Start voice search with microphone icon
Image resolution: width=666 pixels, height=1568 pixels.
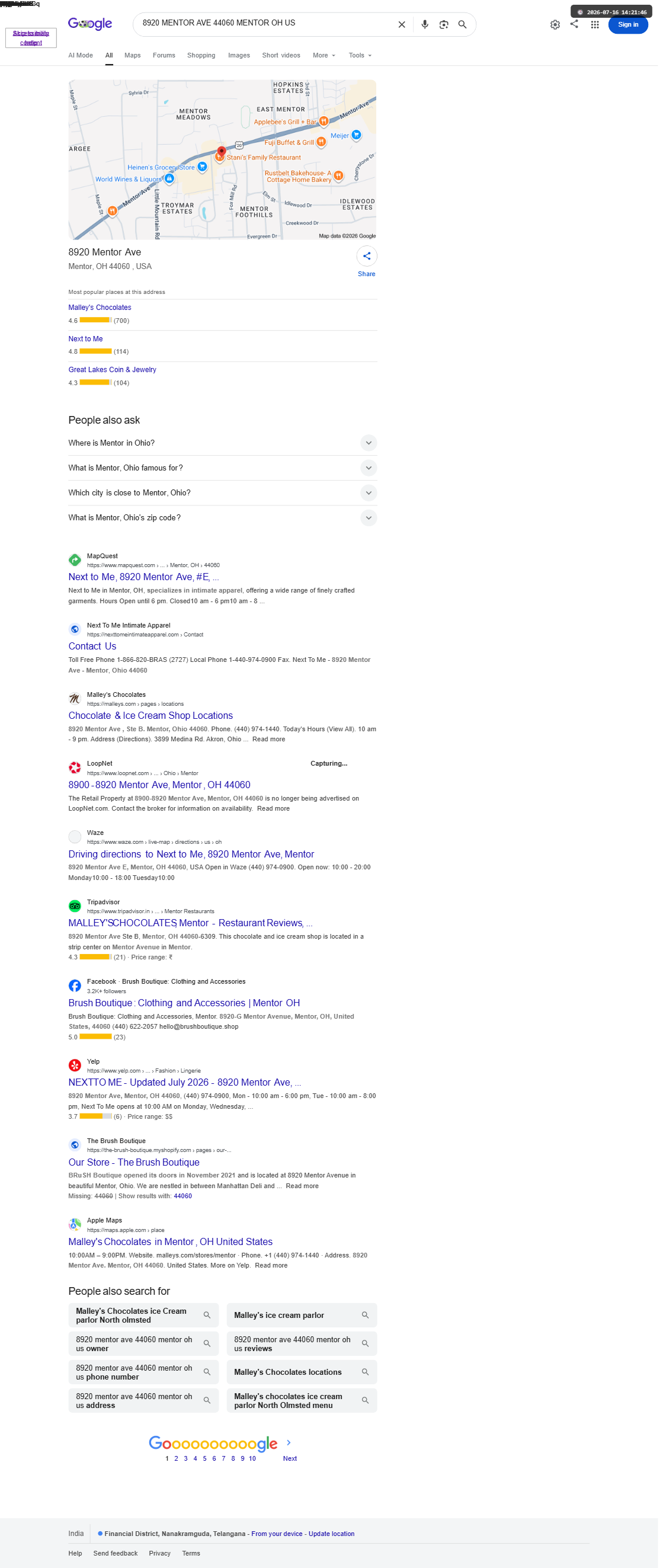pyautogui.click(x=425, y=24)
